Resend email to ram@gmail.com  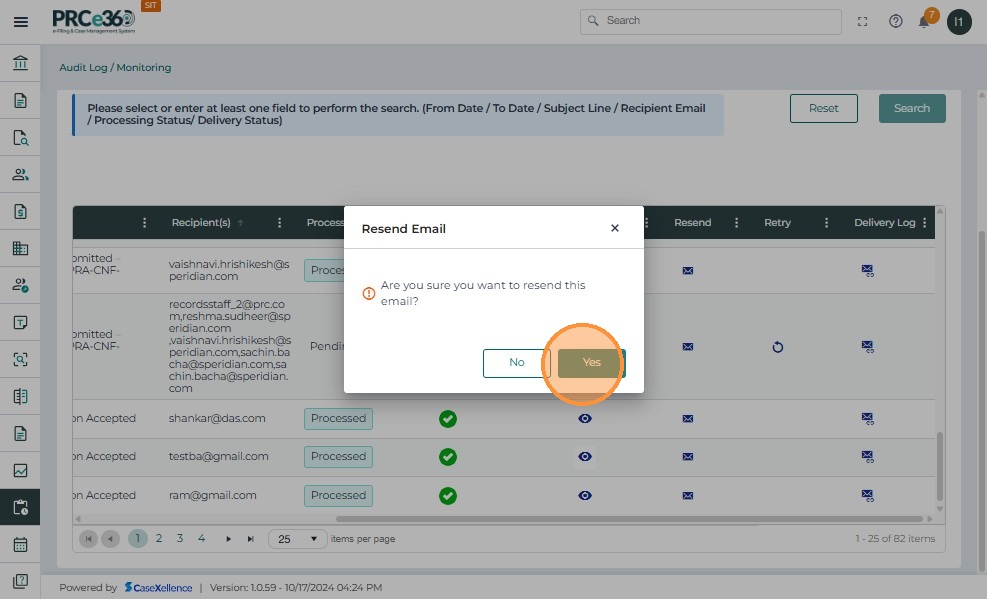point(687,496)
